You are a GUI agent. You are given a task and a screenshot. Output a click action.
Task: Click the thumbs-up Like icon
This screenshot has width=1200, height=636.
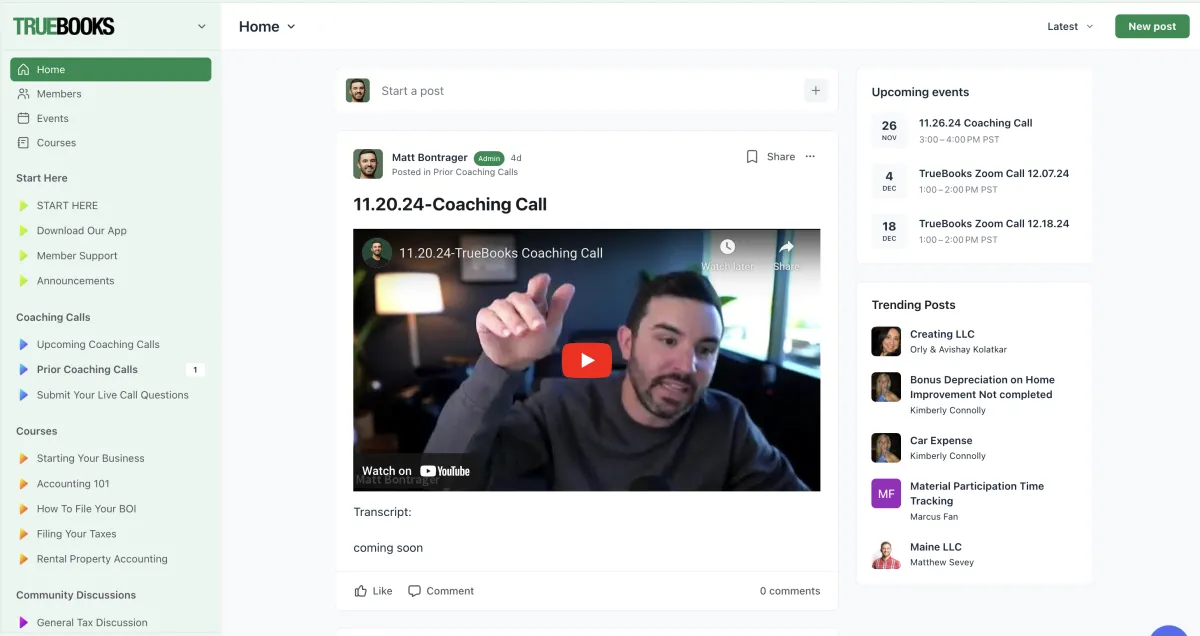pos(361,591)
